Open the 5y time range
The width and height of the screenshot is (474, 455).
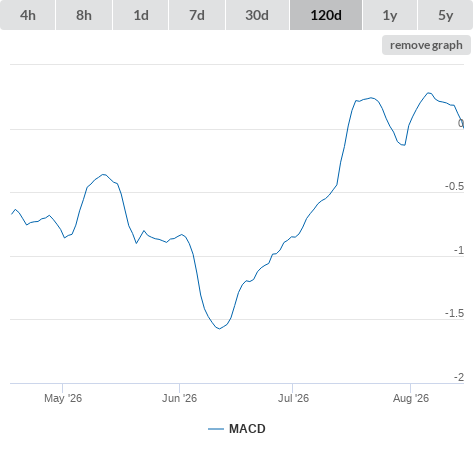[446, 15]
